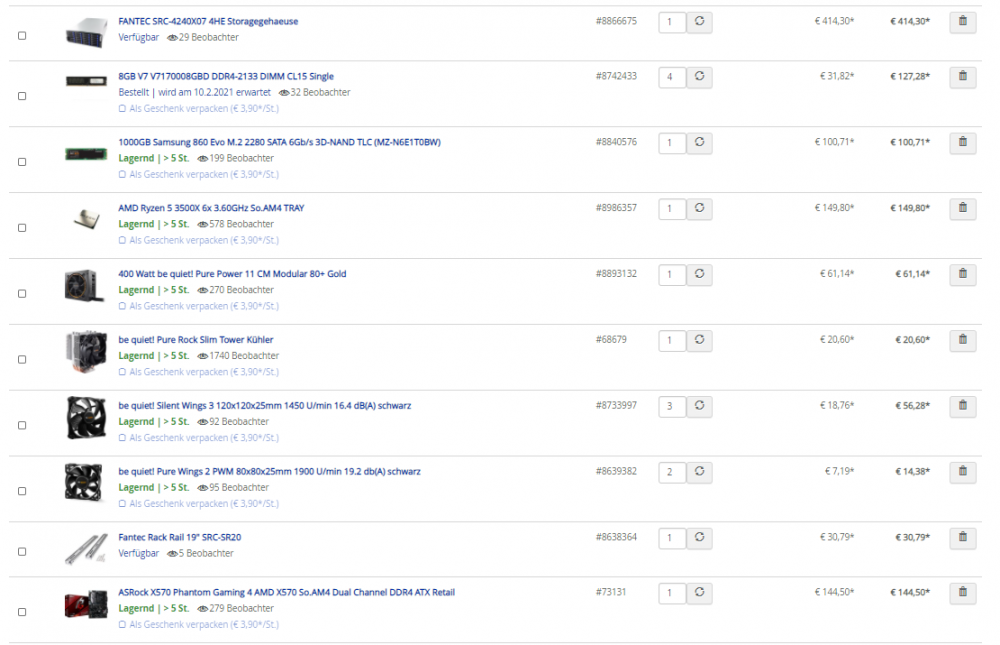Click quantity field for Pure Wings 2 fans
Screen dimensions: 1000x645
click(672, 473)
